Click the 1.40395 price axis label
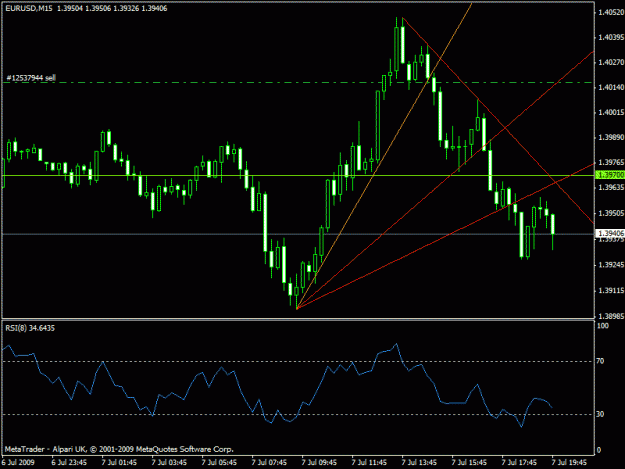 pyautogui.click(x=611, y=37)
